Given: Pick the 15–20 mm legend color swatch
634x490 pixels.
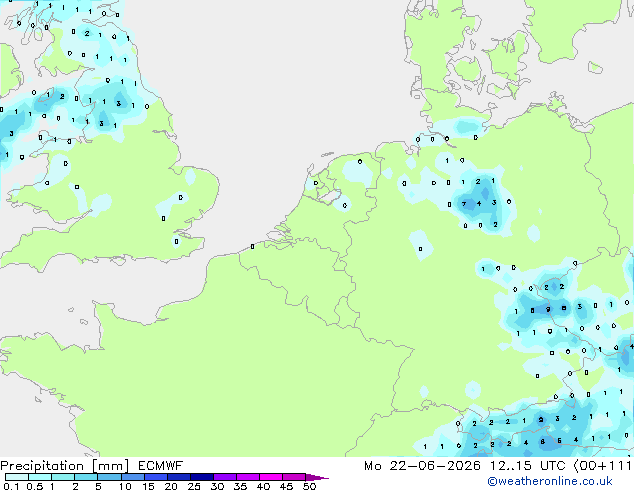Looking at the screenshot, I should [155, 477].
